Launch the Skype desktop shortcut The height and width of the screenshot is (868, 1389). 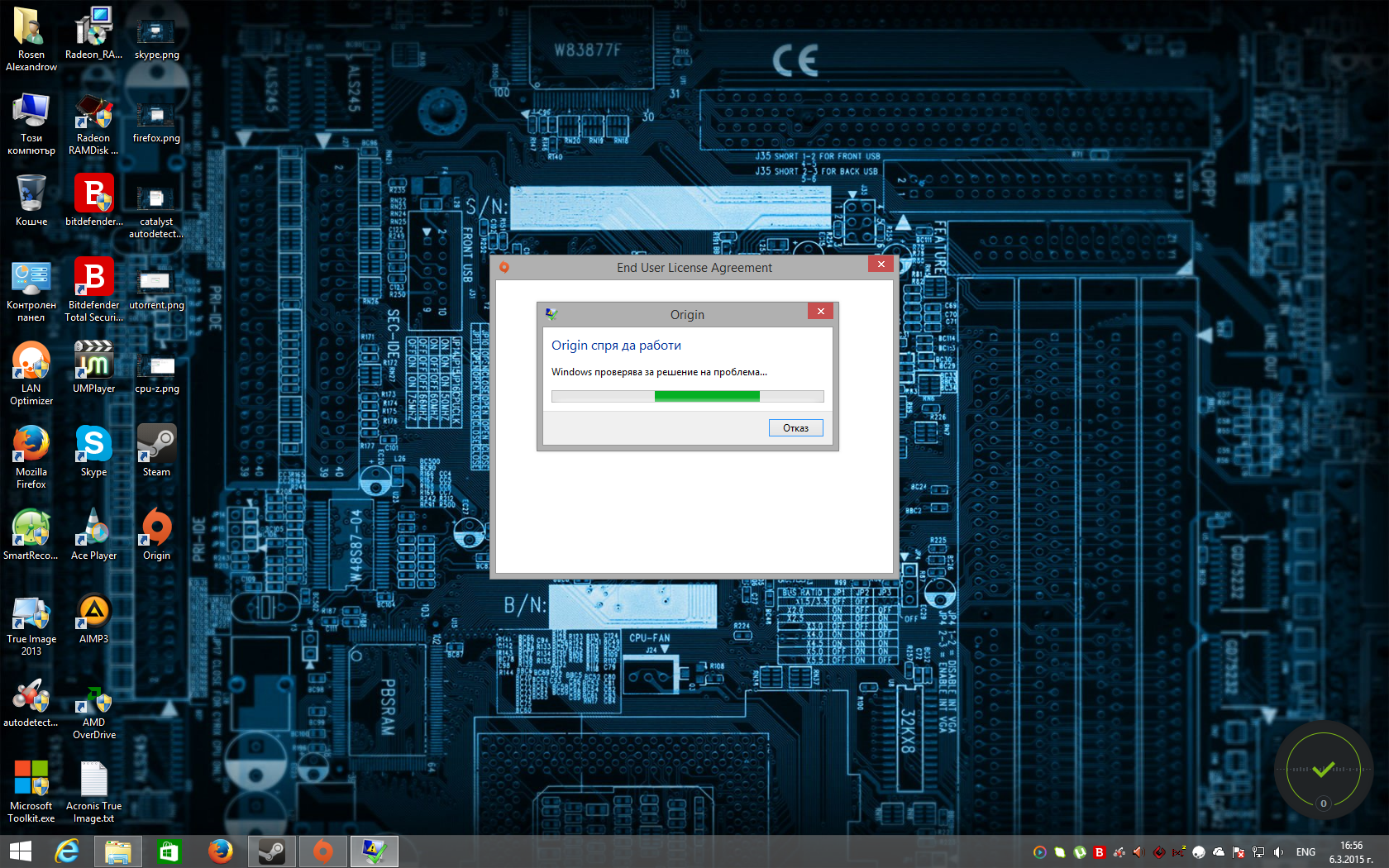(93, 451)
